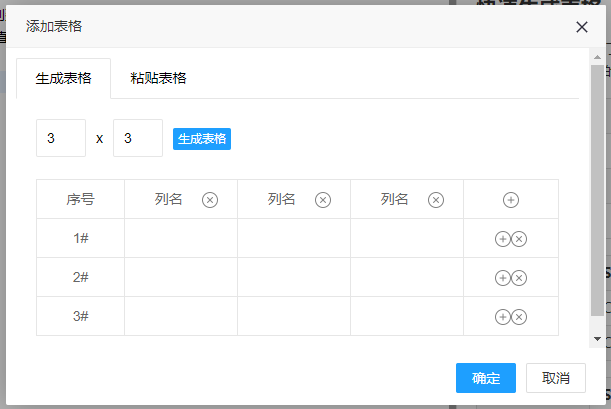The height and width of the screenshot is (409, 611).
Task: Remove the second 列名 column
Action: click(x=323, y=200)
